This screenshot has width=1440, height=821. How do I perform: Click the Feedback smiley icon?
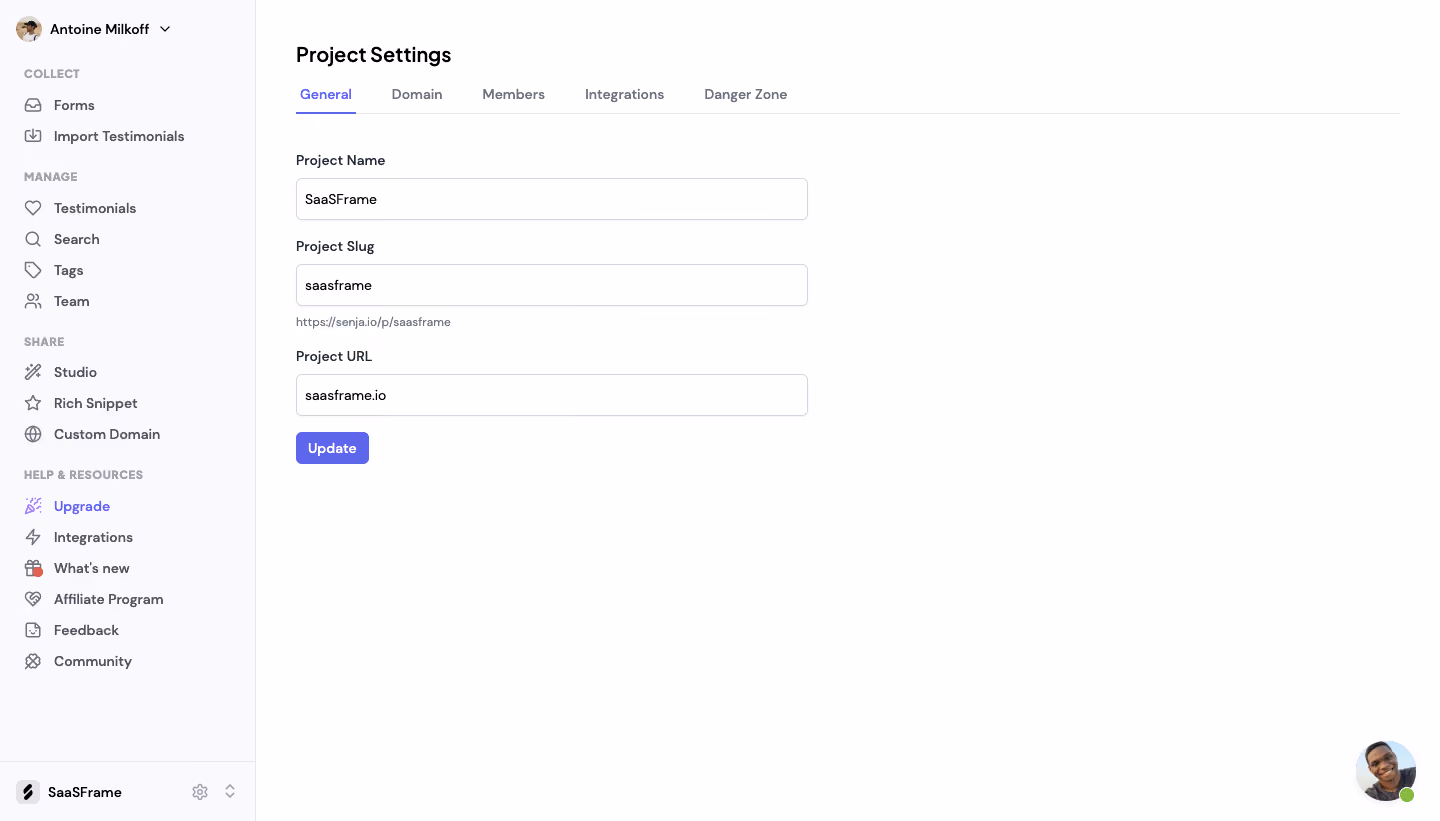coord(33,630)
